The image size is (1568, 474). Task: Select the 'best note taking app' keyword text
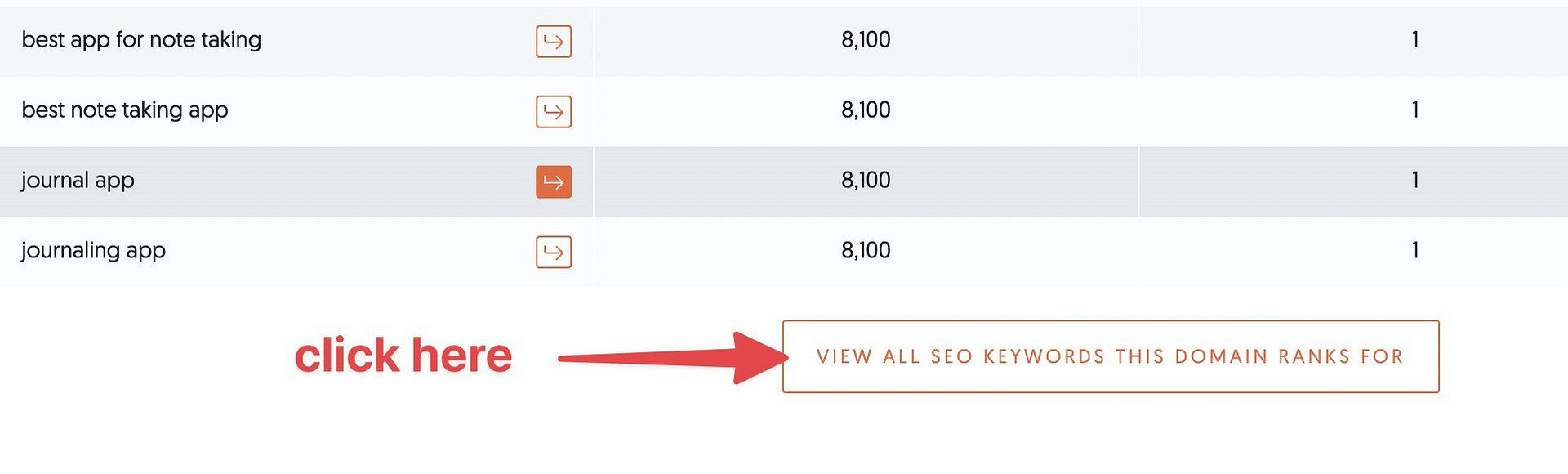(x=125, y=110)
